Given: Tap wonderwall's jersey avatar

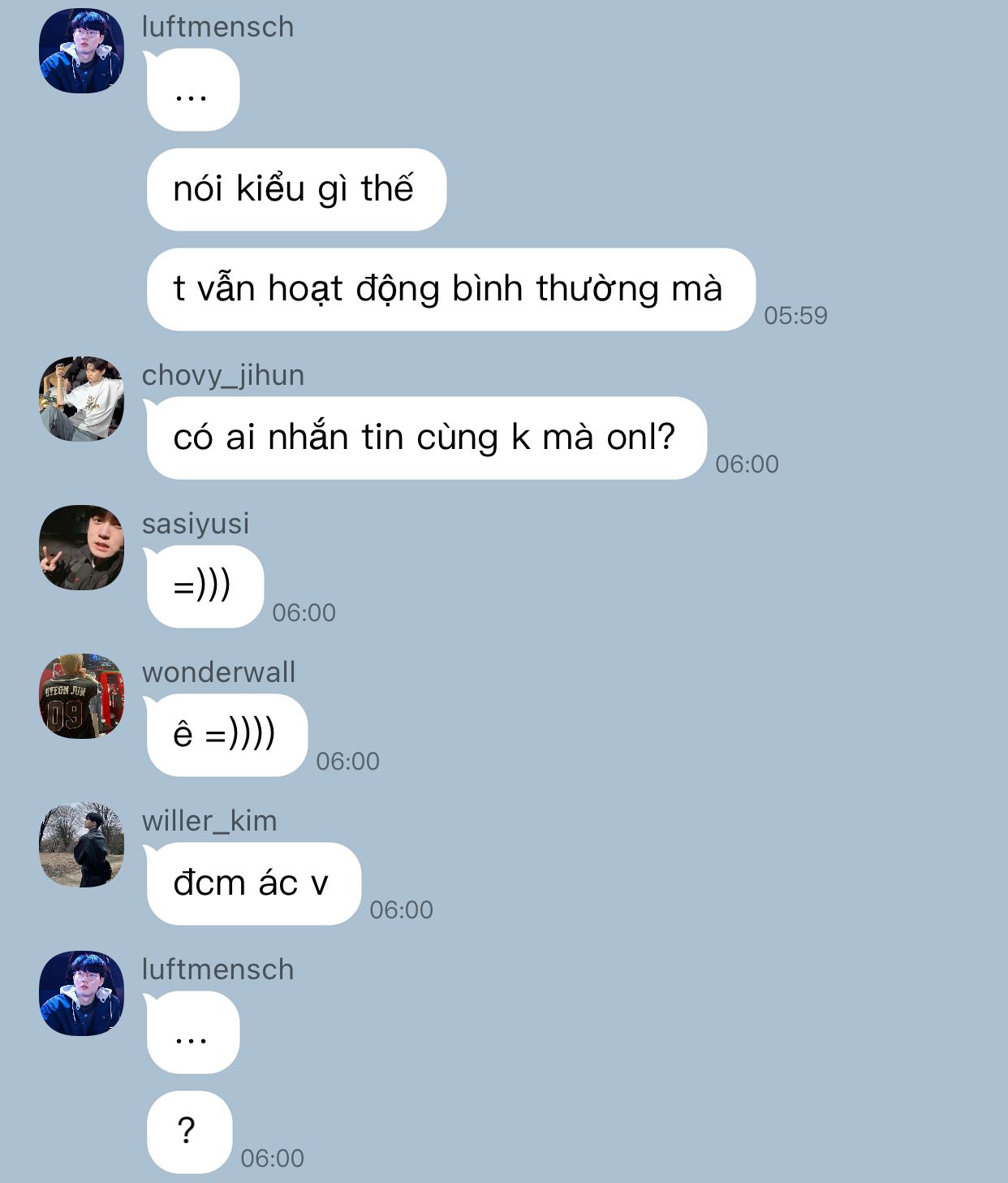Looking at the screenshot, I should click(x=81, y=696).
